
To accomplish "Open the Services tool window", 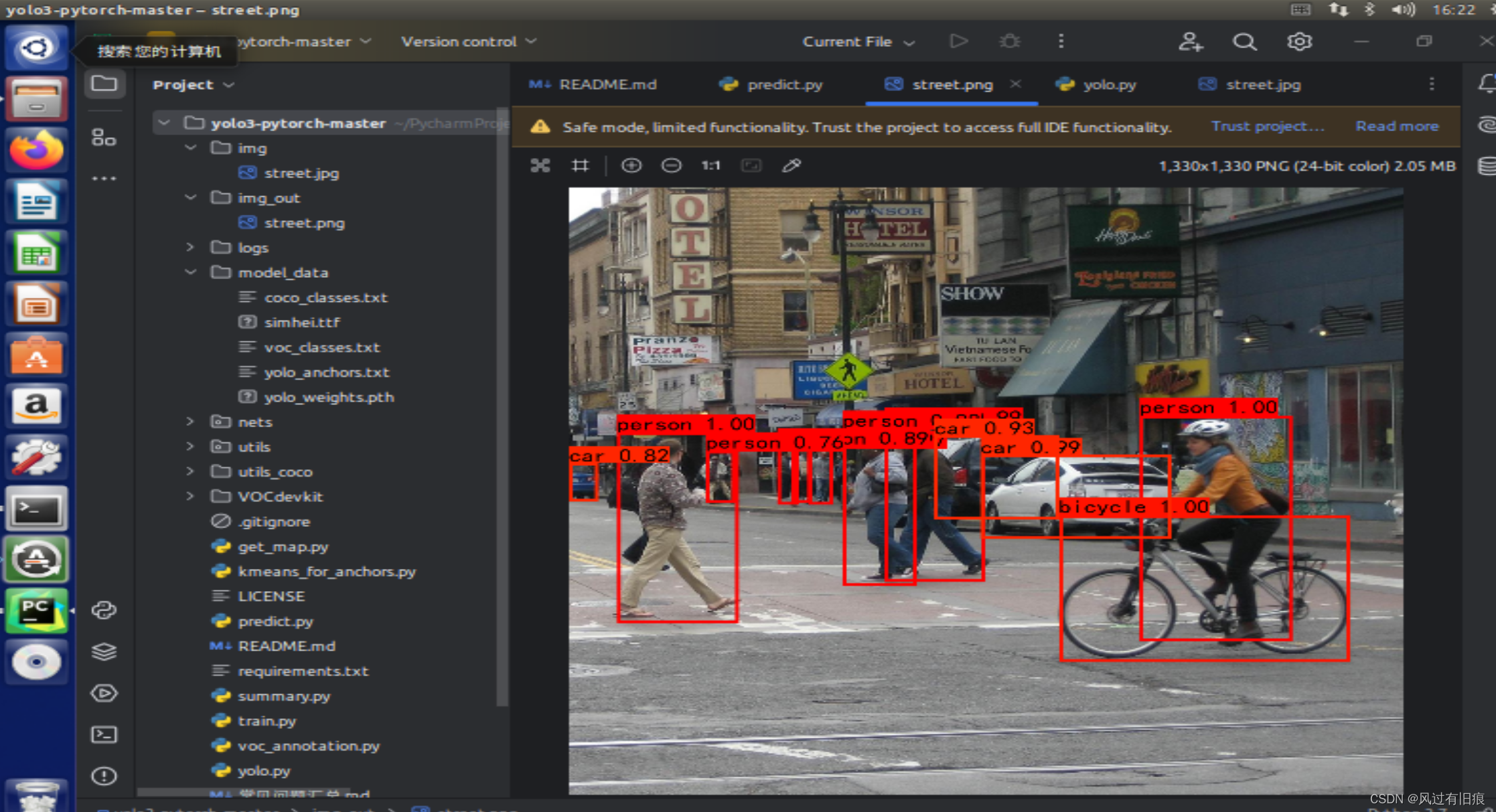I will coord(104,693).
